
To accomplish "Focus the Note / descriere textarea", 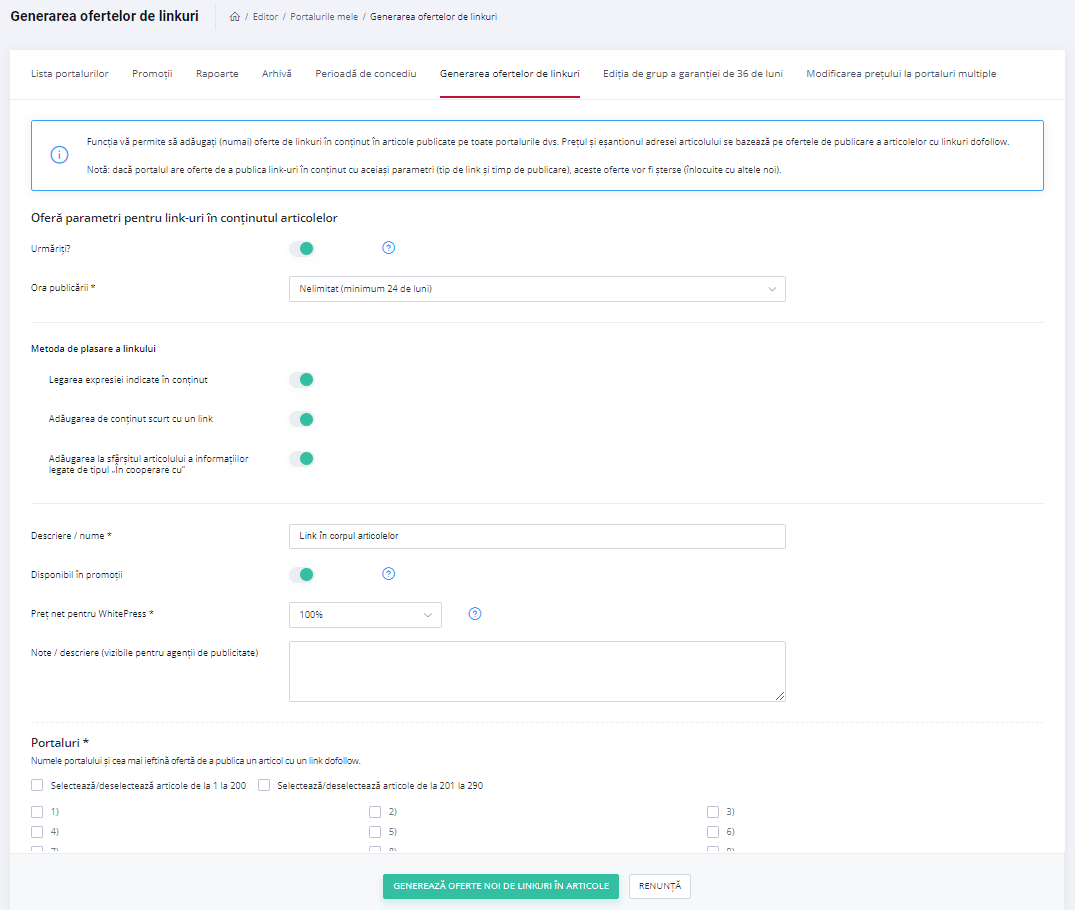I will (537, 671).
